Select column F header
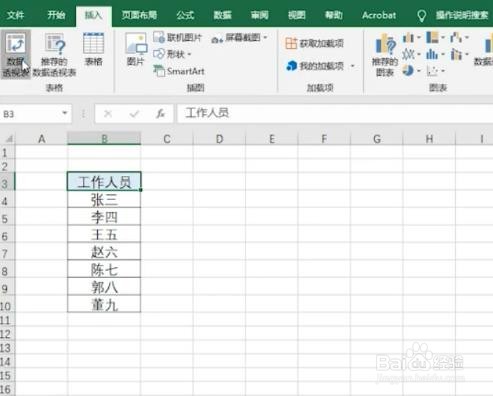Screen dimensions: 493x396 click(324, 138)
